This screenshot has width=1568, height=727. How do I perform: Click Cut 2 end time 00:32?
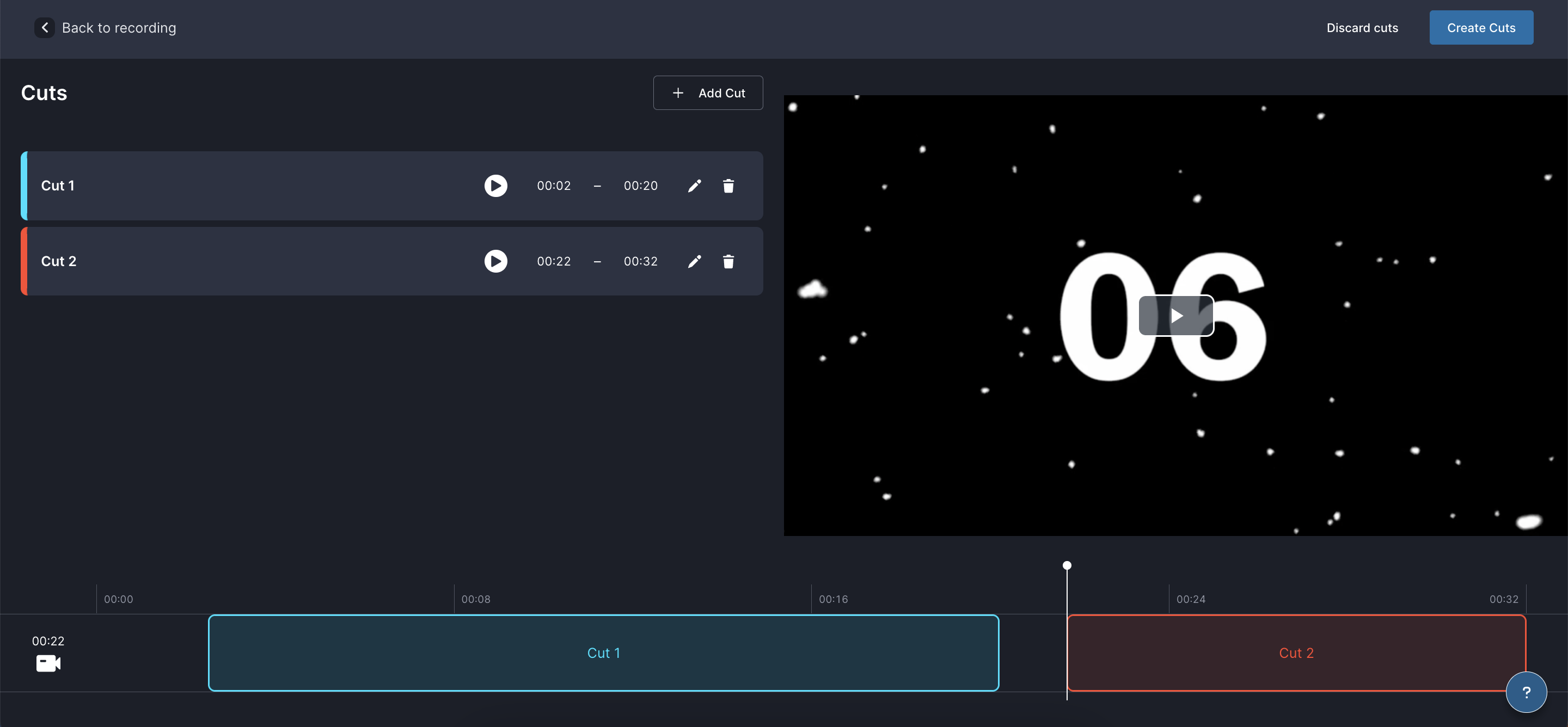coord(640,261)
